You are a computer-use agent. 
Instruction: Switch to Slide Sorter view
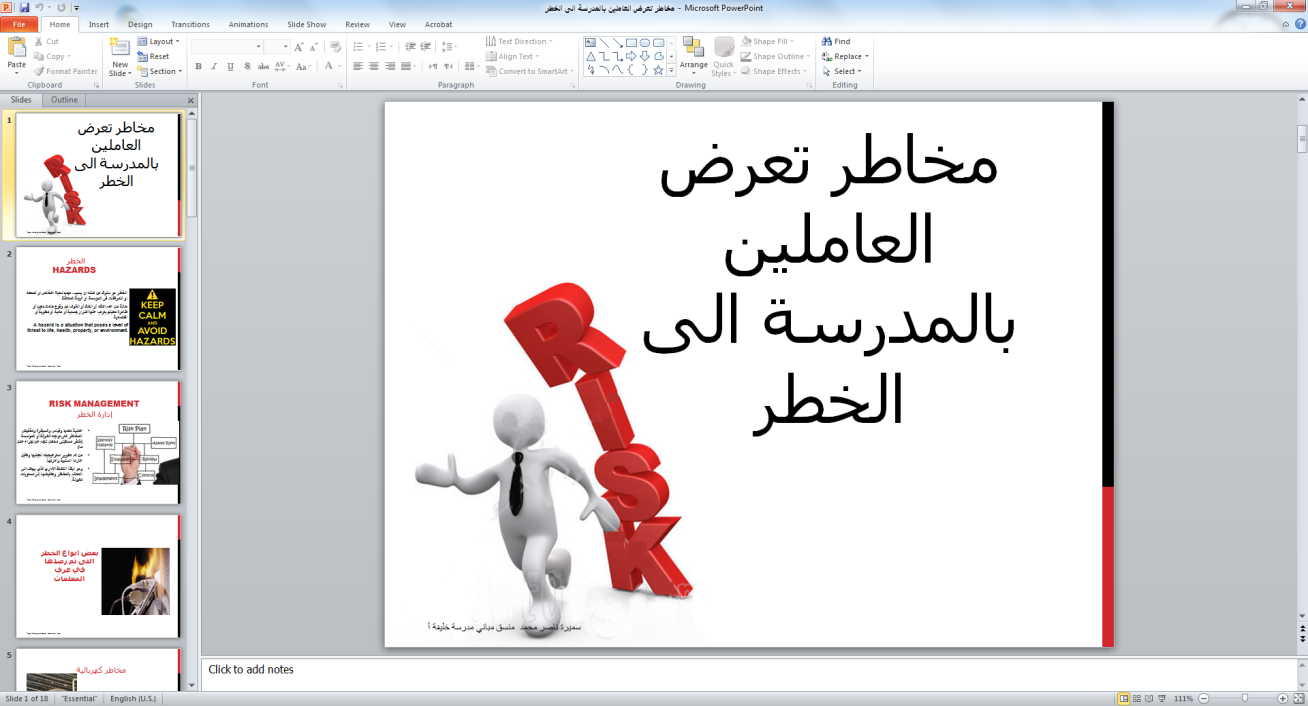tap(1139, 698)
